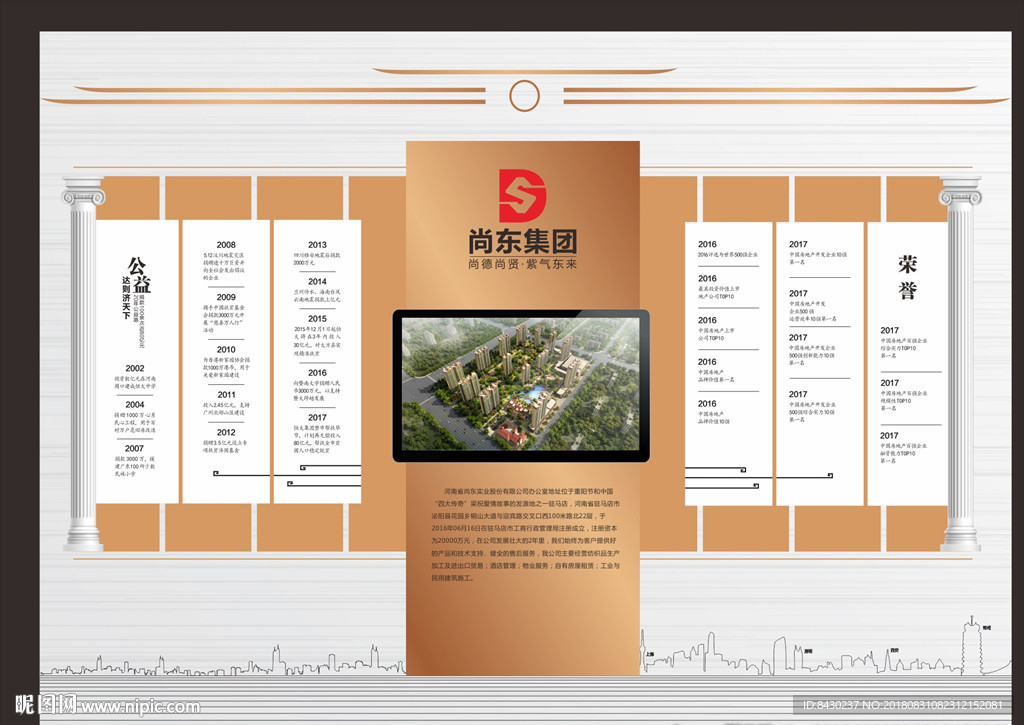
Task: Select the 2009 year heading
Action: 226,297
